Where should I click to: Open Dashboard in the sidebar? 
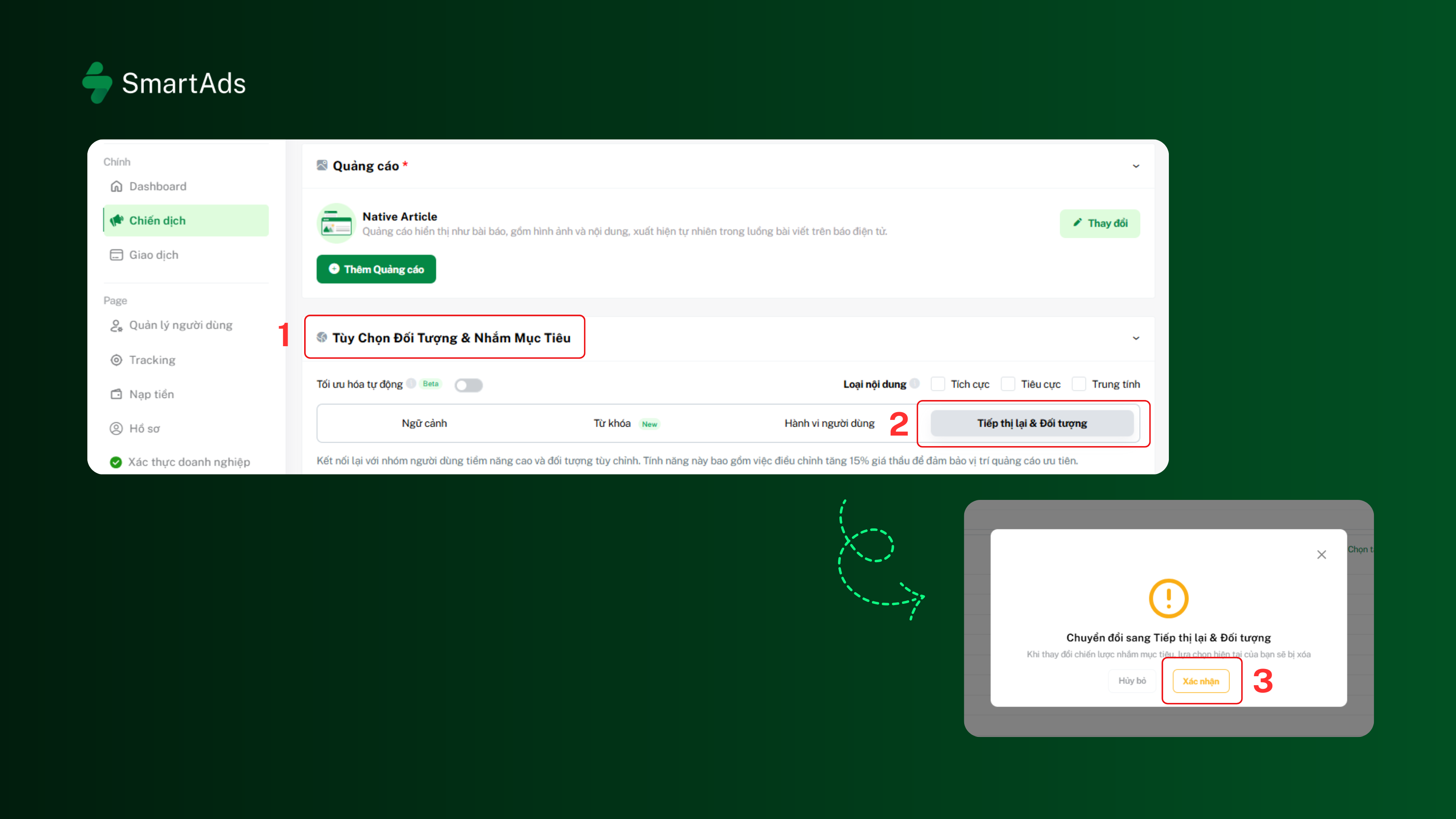click(x=186, y=186)
